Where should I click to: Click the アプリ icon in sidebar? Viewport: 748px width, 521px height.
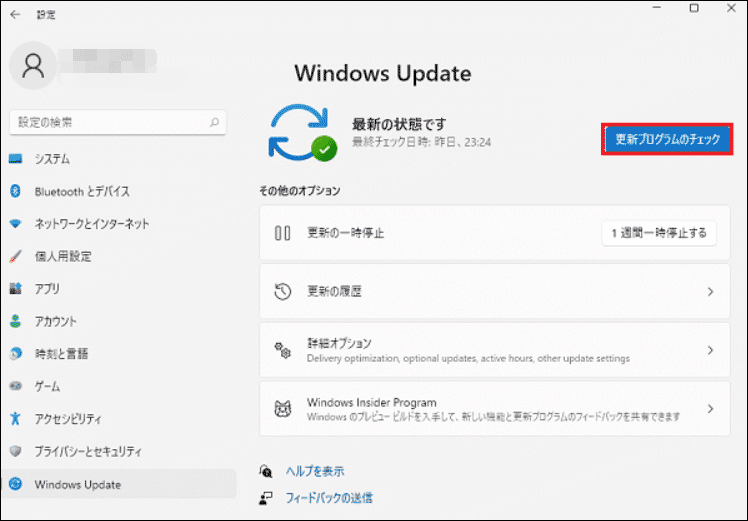(15, 289)
